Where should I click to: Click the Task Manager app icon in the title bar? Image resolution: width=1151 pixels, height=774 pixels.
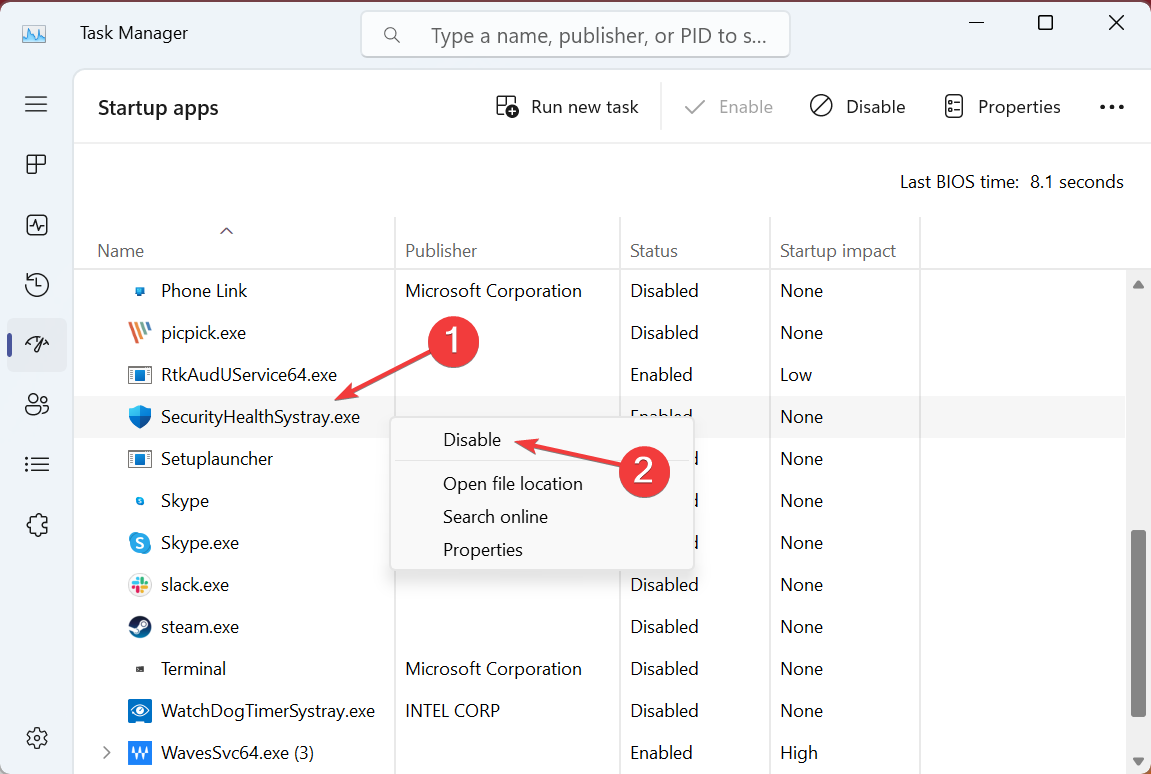point(34,34)
